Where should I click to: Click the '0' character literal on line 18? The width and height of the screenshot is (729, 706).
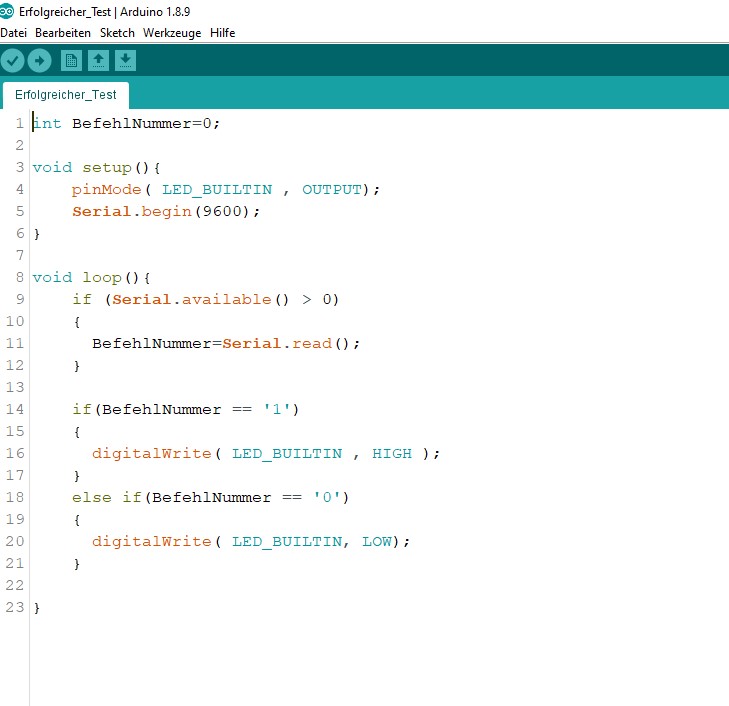click(x=327, y=498)
